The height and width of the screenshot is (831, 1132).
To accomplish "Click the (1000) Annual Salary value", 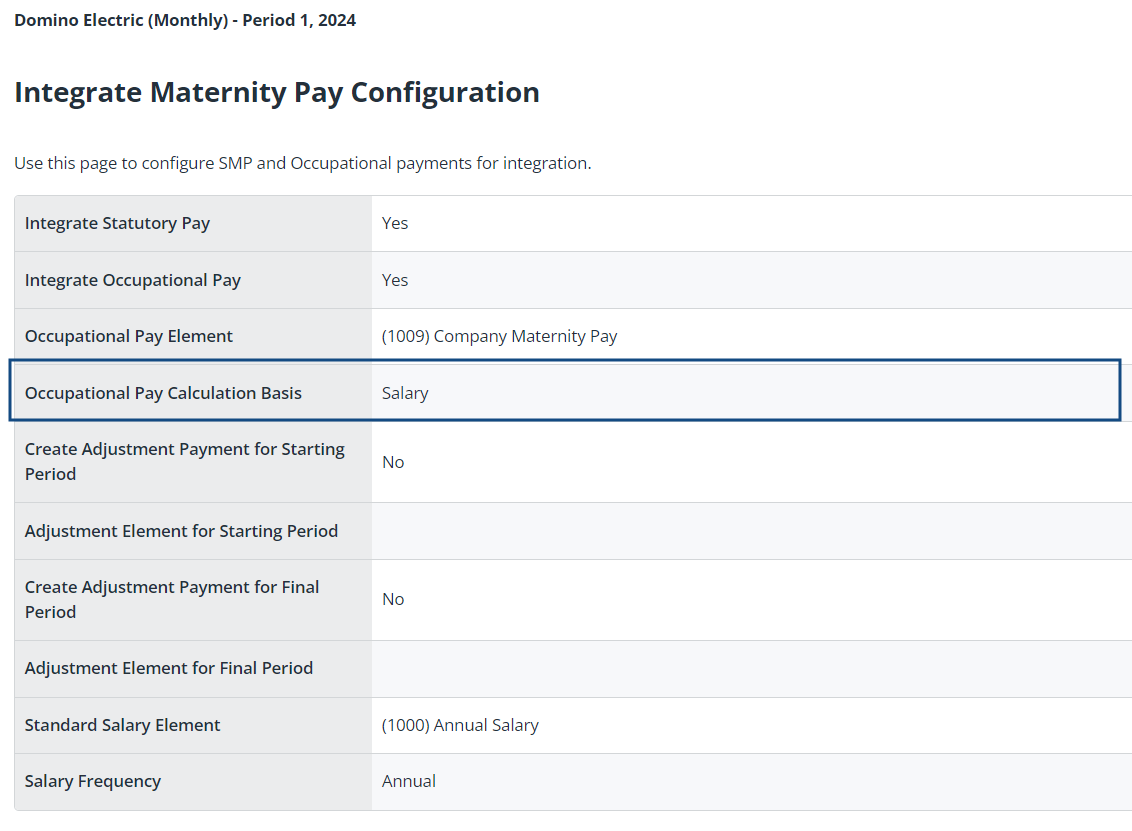I will [x=460, y=725].
